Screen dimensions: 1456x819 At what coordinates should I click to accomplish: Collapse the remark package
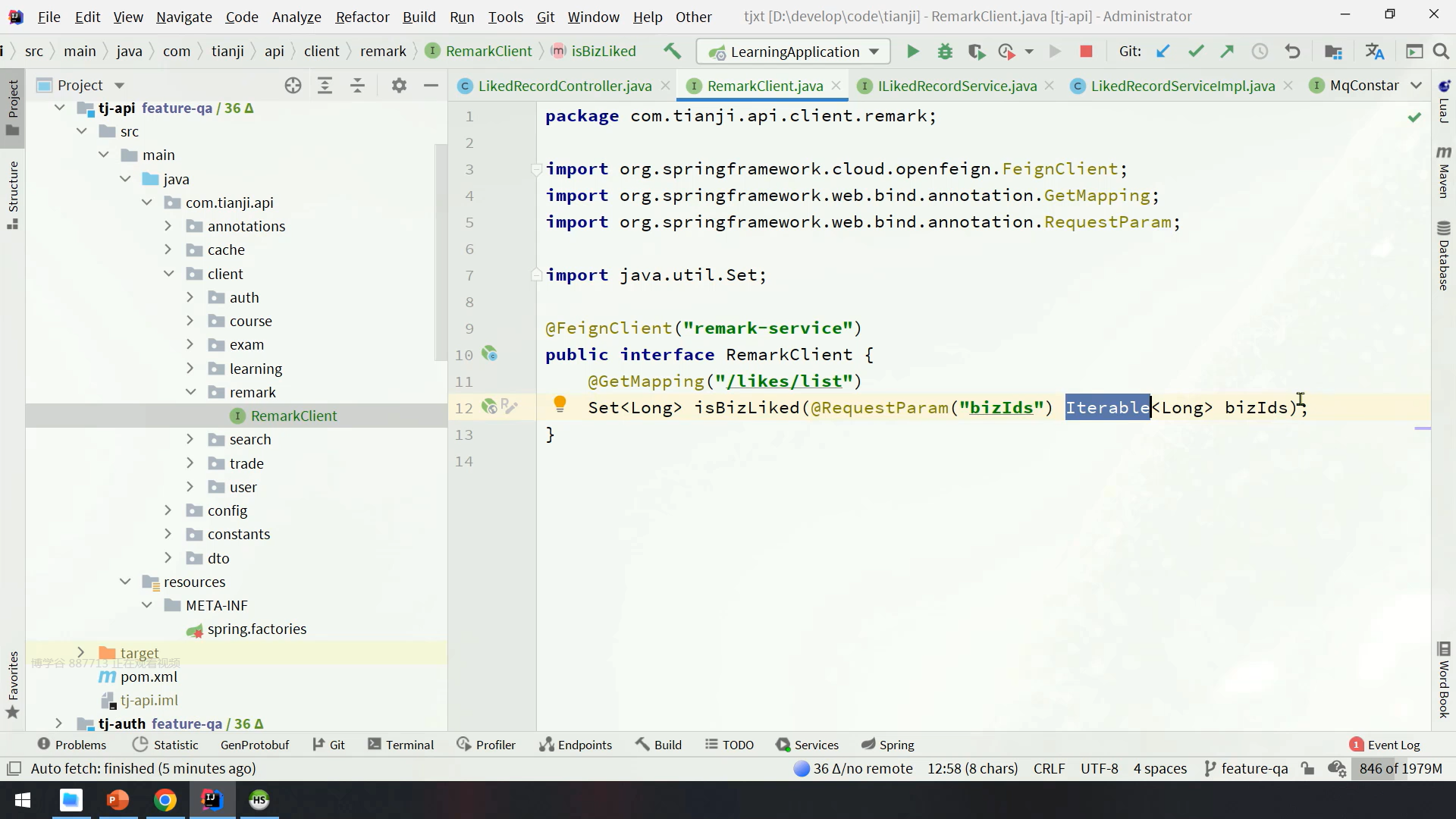pos(190,392)
